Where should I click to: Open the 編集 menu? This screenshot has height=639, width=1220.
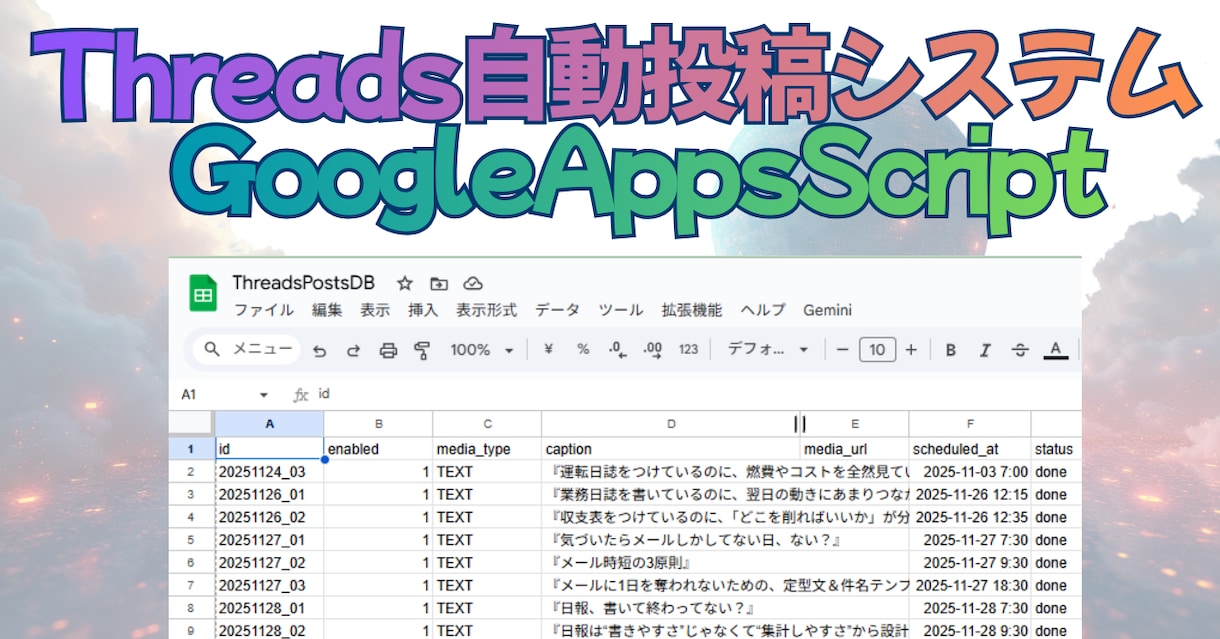pyautogui.click(x=327, y=310)
